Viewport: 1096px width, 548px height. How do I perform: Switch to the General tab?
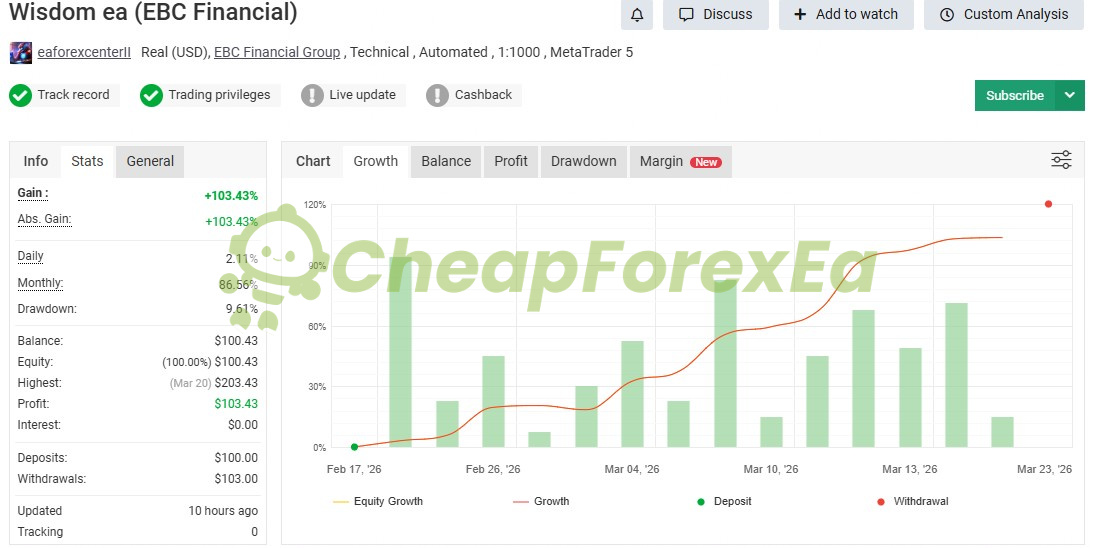pos(150,161)
